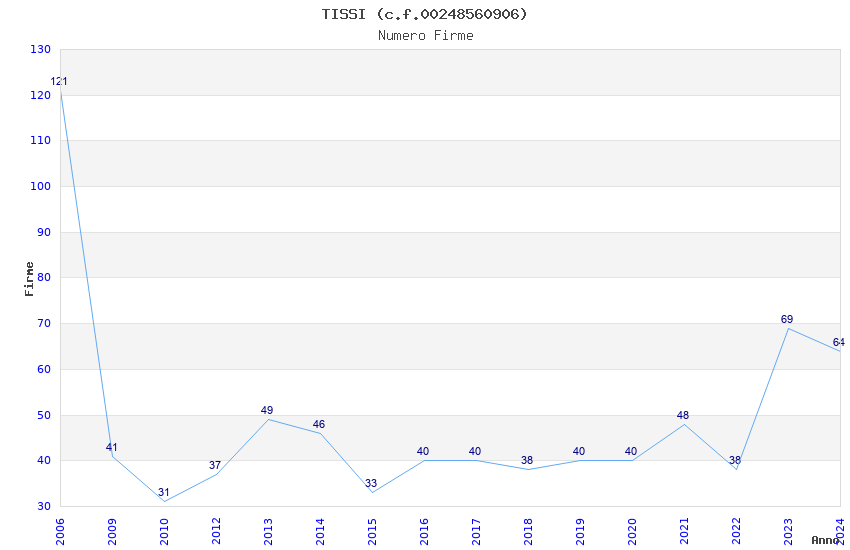This screenshot has width=850, height=550.
Task: Click the x-axis year label 2010
Action: (x=164, y=531)
